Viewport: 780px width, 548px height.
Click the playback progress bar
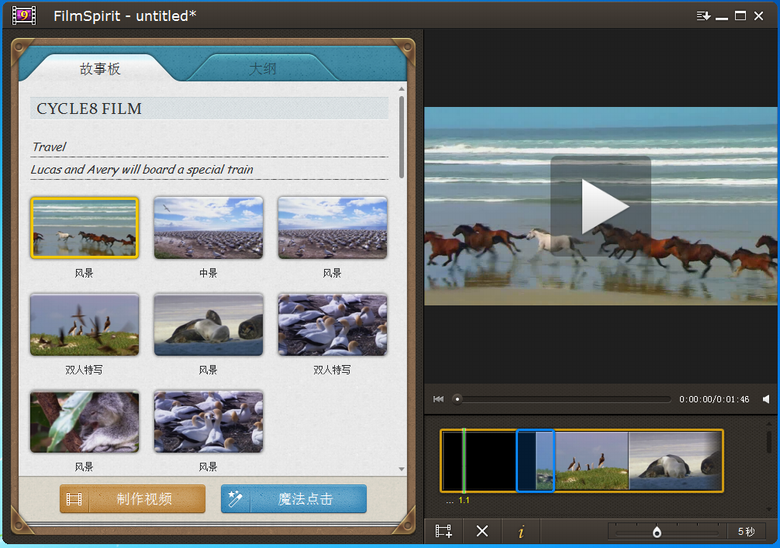[x=565, y=399]
